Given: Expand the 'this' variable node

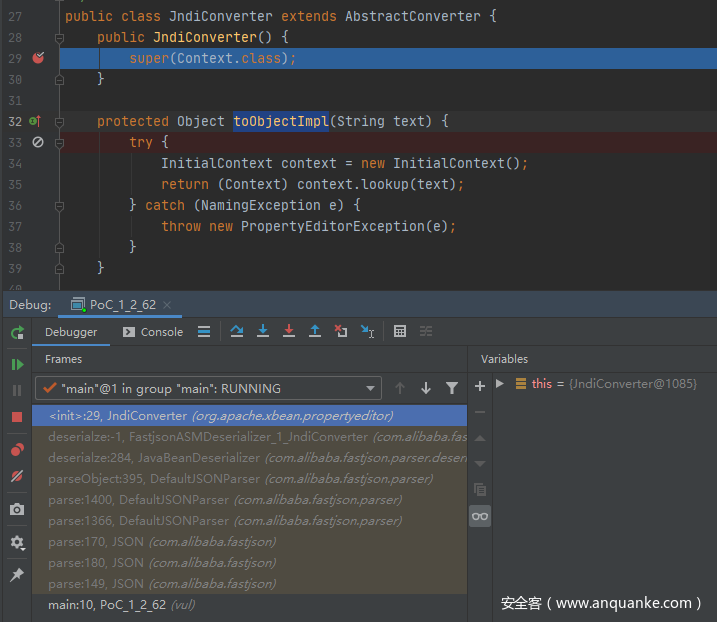Looking at the screenshot, I should [500, 384].
